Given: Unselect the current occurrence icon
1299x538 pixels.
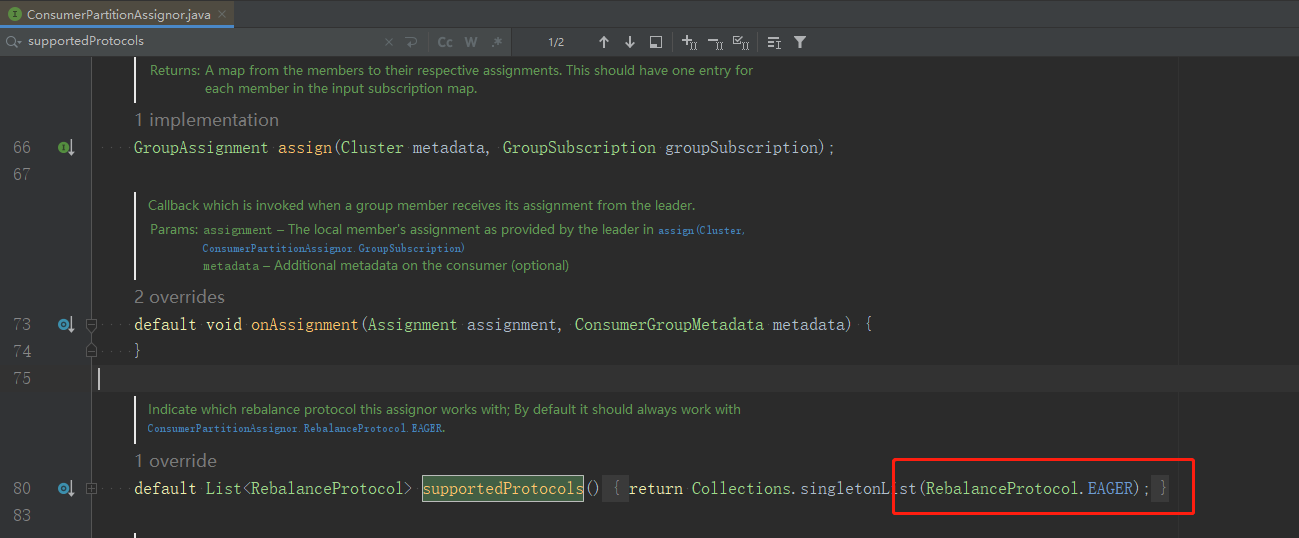Looking at the screenshot, I should (715, 42).
